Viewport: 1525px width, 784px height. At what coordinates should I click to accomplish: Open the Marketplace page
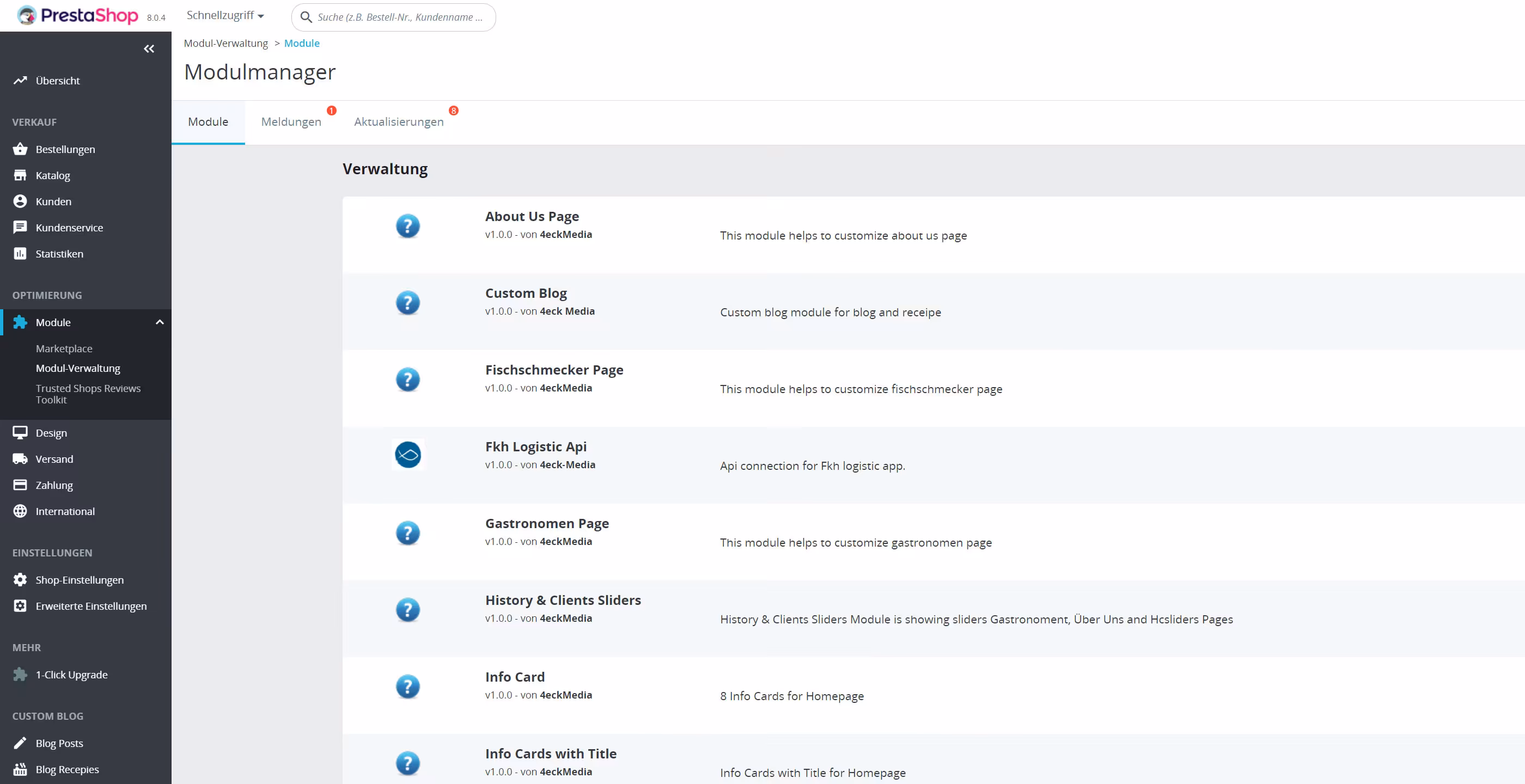(64, 348)
